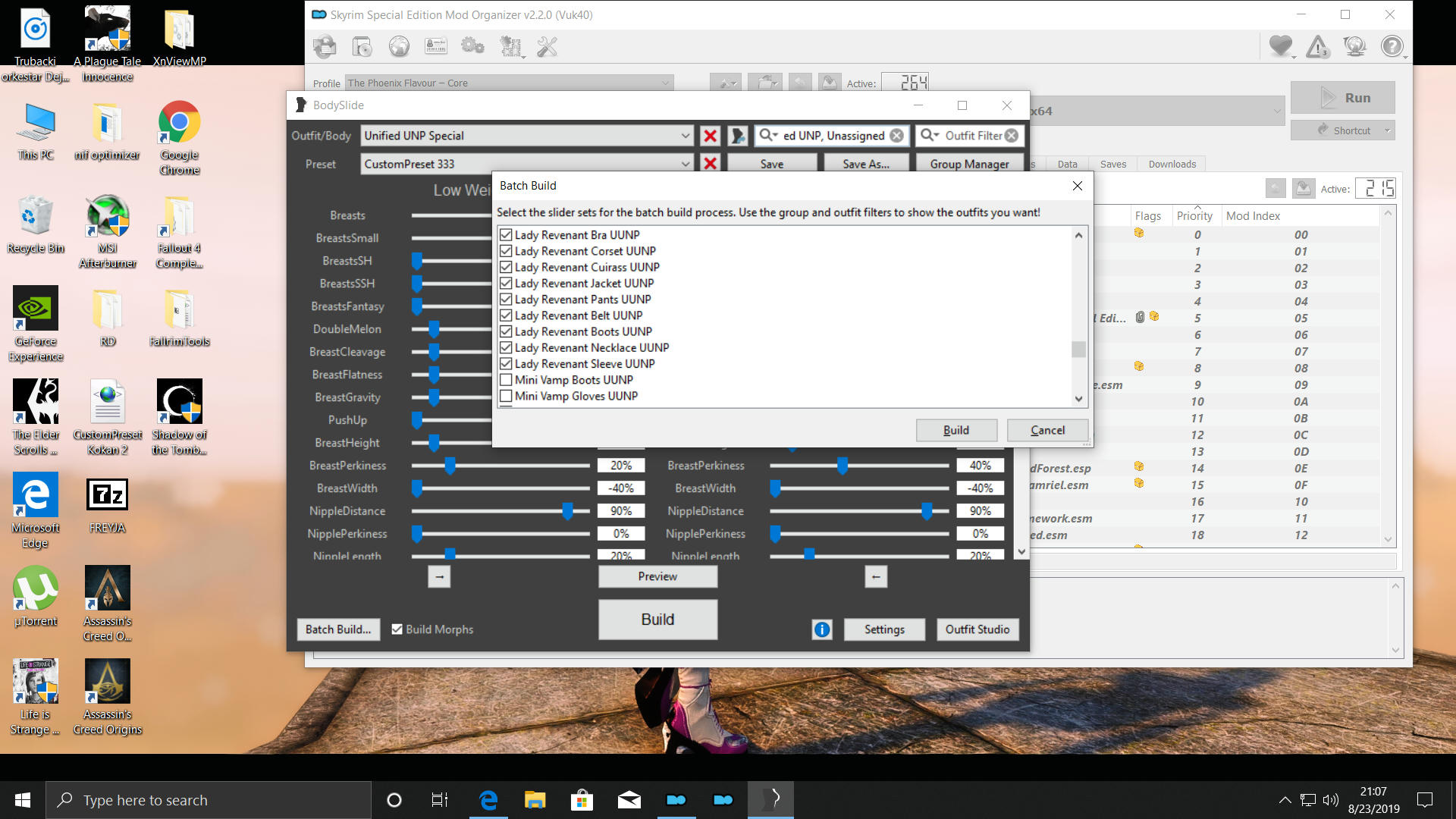The height and width of the screenshot is (819, 1456).
Task: Open Outfit Studio from BodySlide
Action: tap(977, 629)
